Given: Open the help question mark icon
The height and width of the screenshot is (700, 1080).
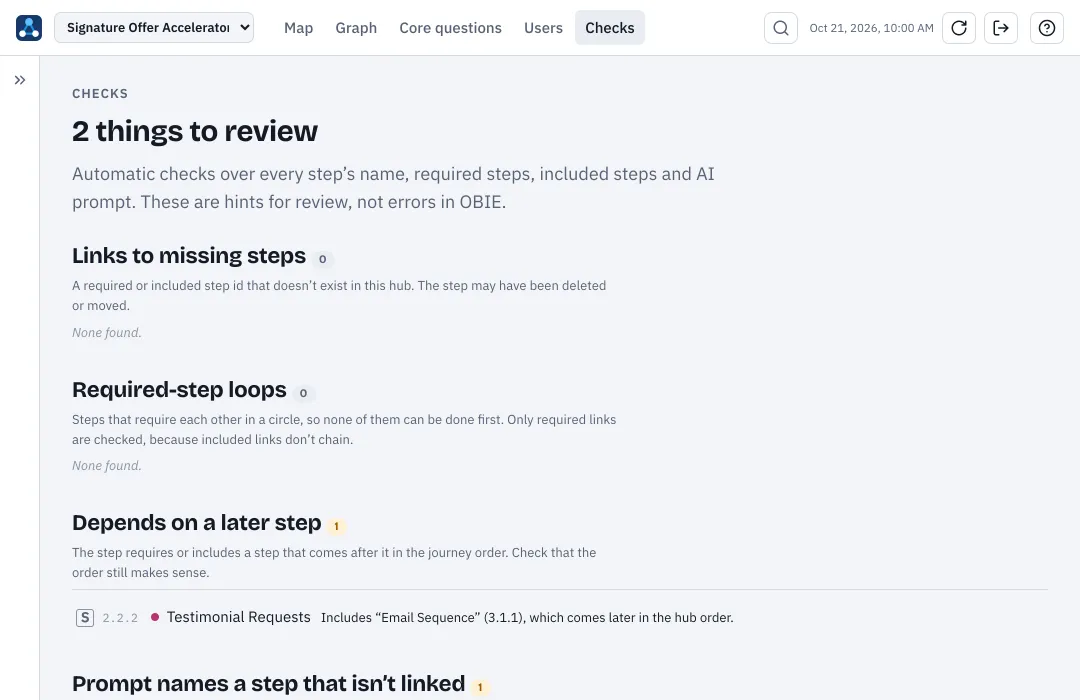Looking at the screenshot, I should tap(1047, 28).
